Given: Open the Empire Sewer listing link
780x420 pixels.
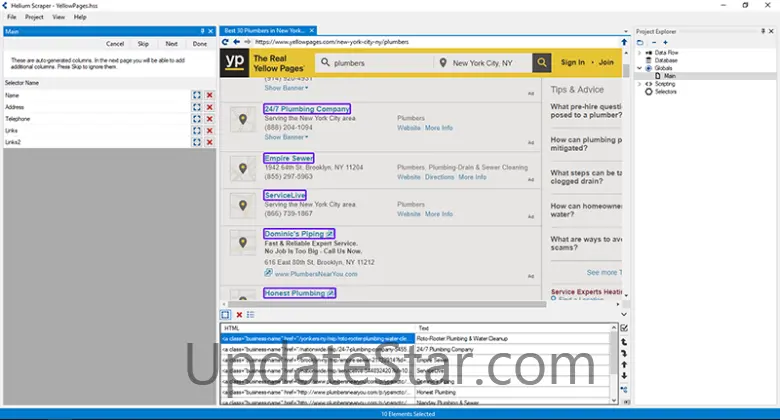Looking at the screenshot, I should 289,158.
